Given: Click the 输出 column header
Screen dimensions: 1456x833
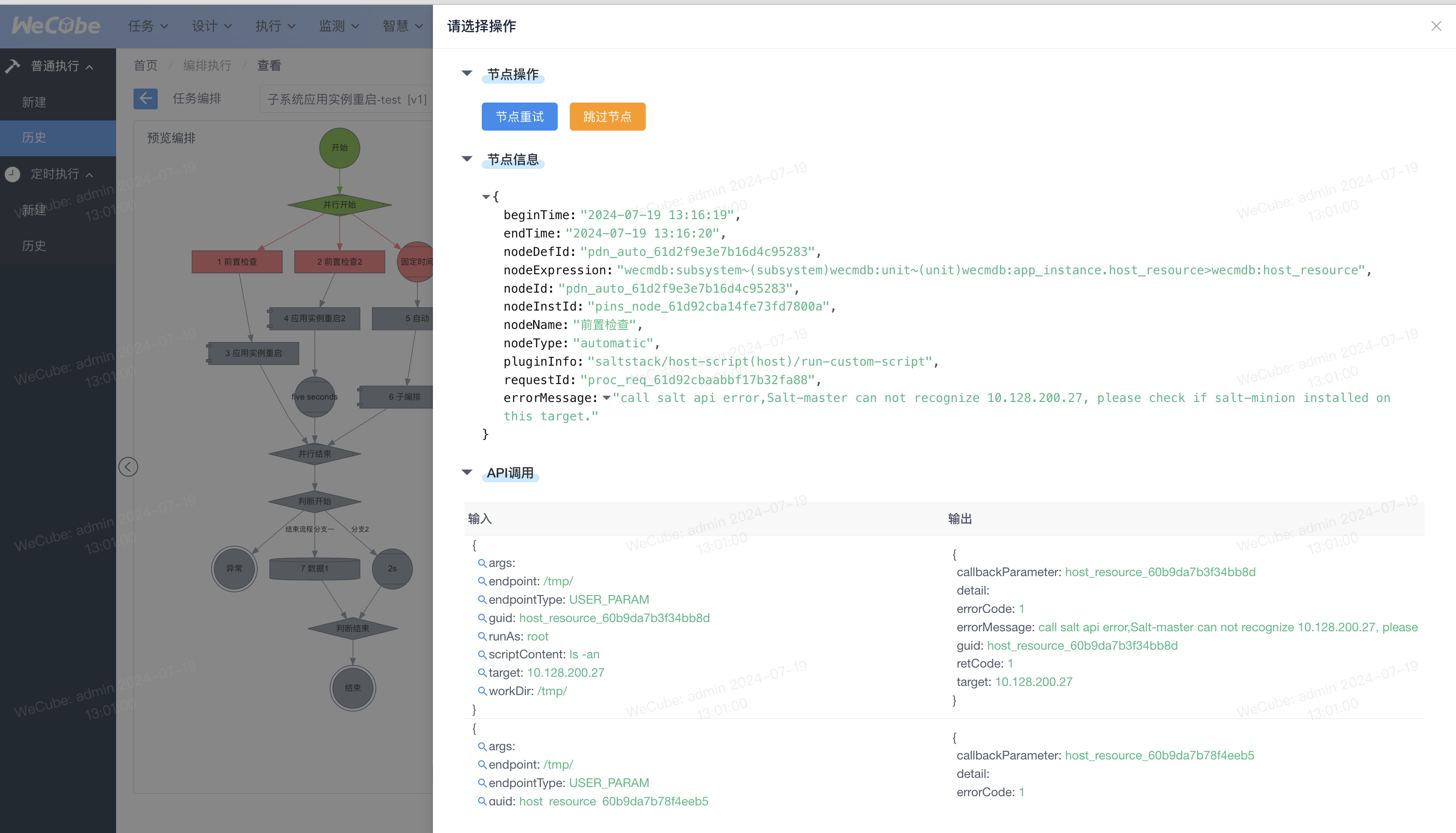Looking at the screenshot, I should [x=959, y=519].
